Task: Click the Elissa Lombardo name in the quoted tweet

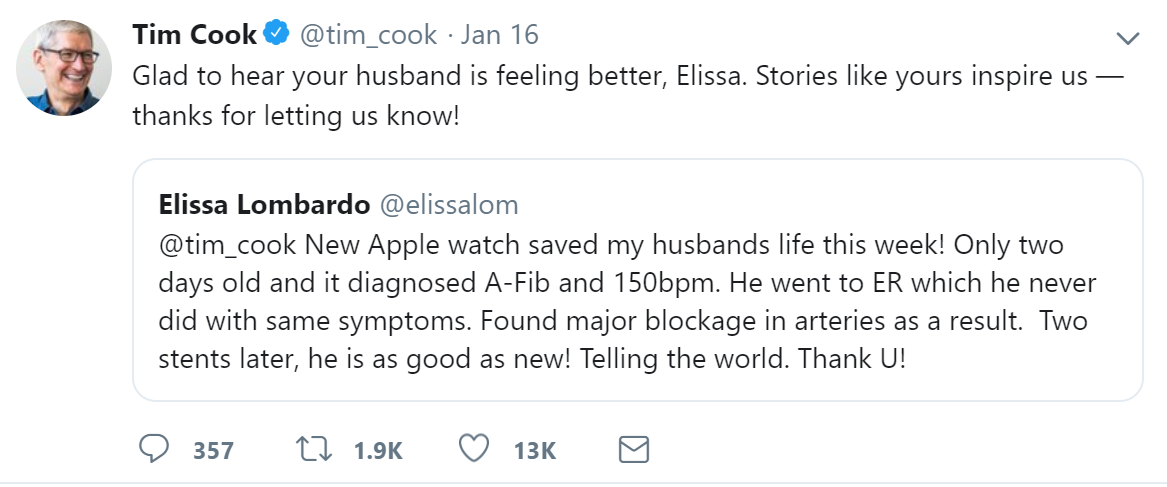Action: 263,205
